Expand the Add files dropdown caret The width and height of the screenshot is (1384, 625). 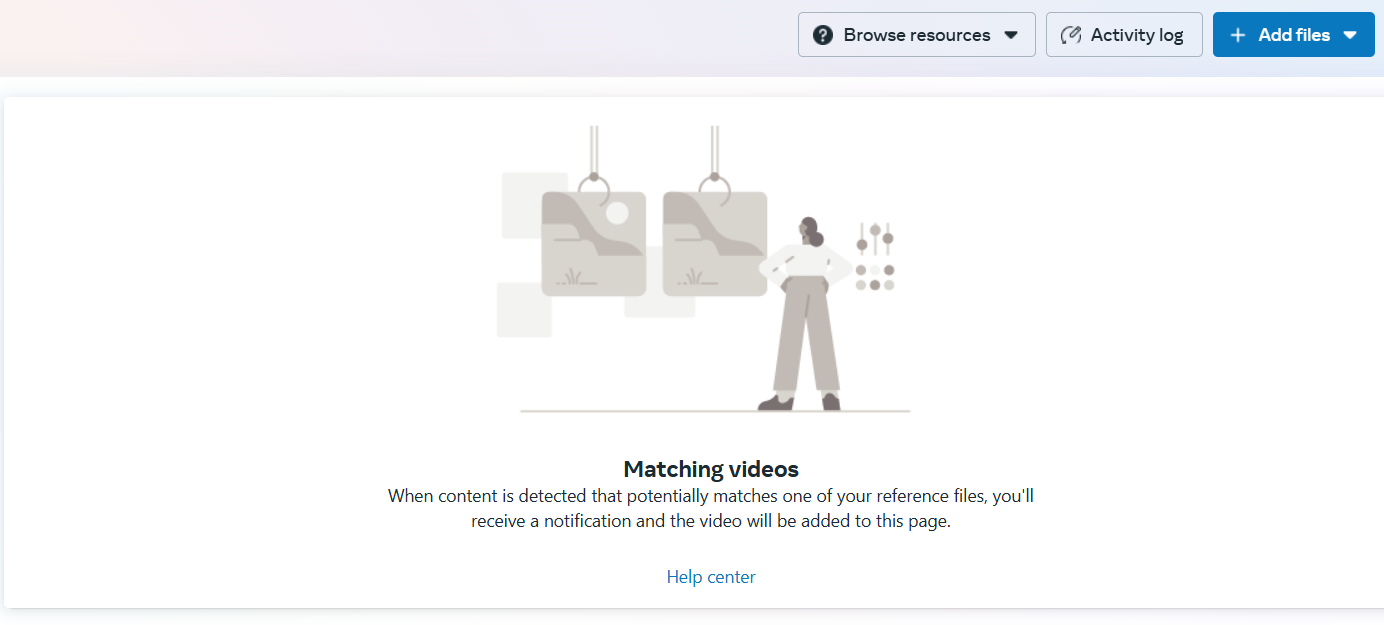coord(1350,35)
